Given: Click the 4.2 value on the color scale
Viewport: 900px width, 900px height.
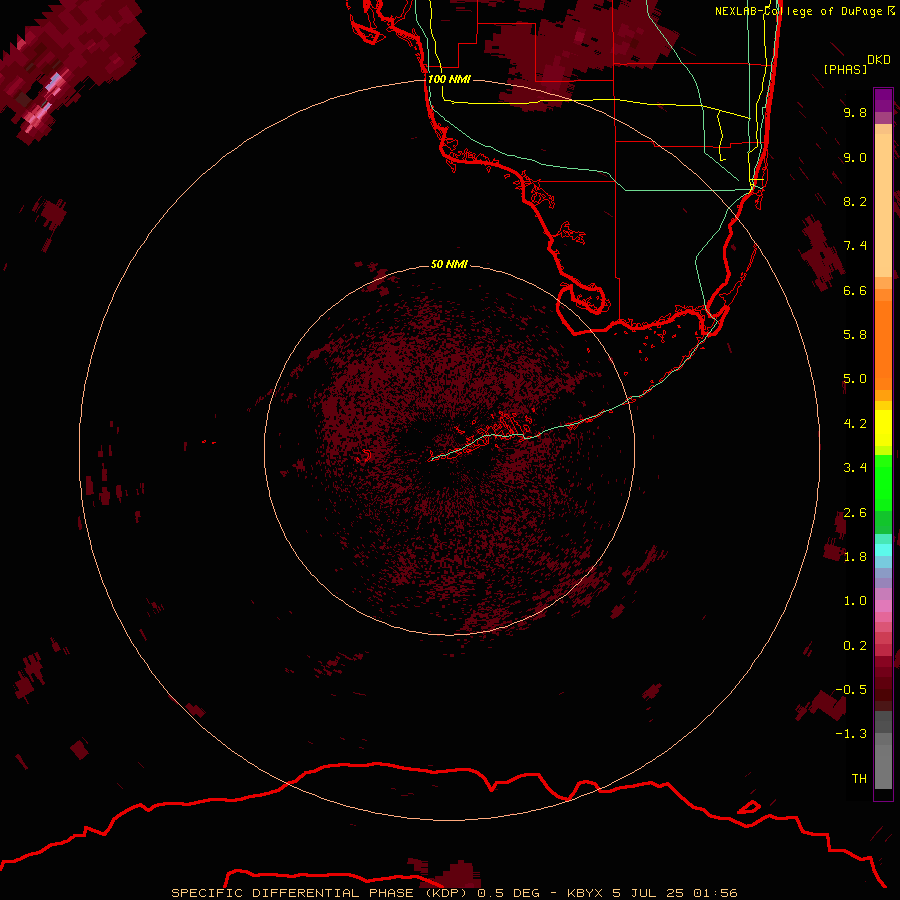Looking at the screenshot, I should pos(855,424).
